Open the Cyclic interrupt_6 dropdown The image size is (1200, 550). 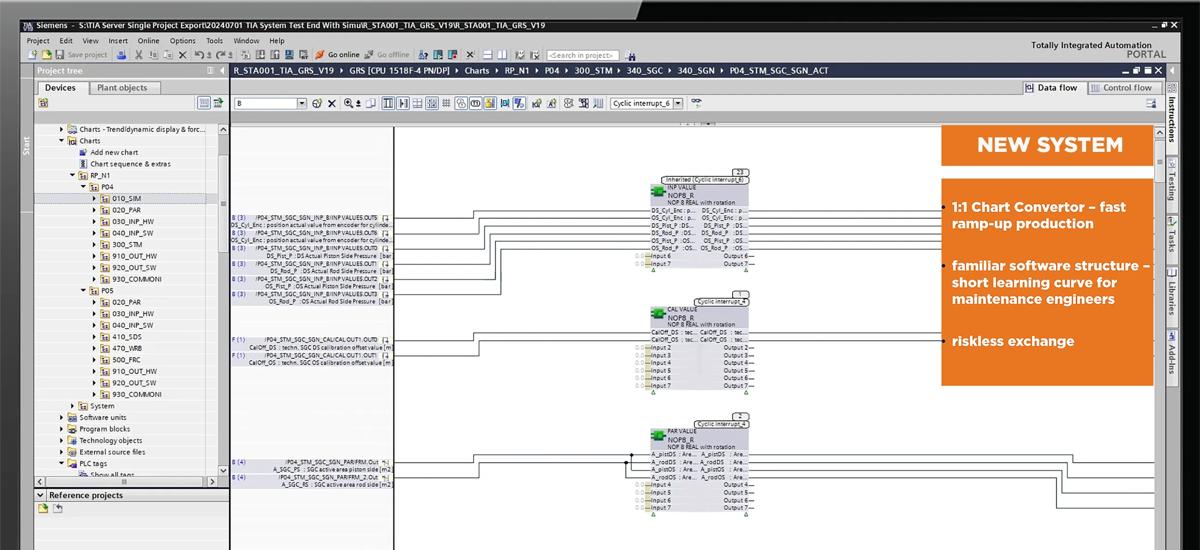pos(677,103)
